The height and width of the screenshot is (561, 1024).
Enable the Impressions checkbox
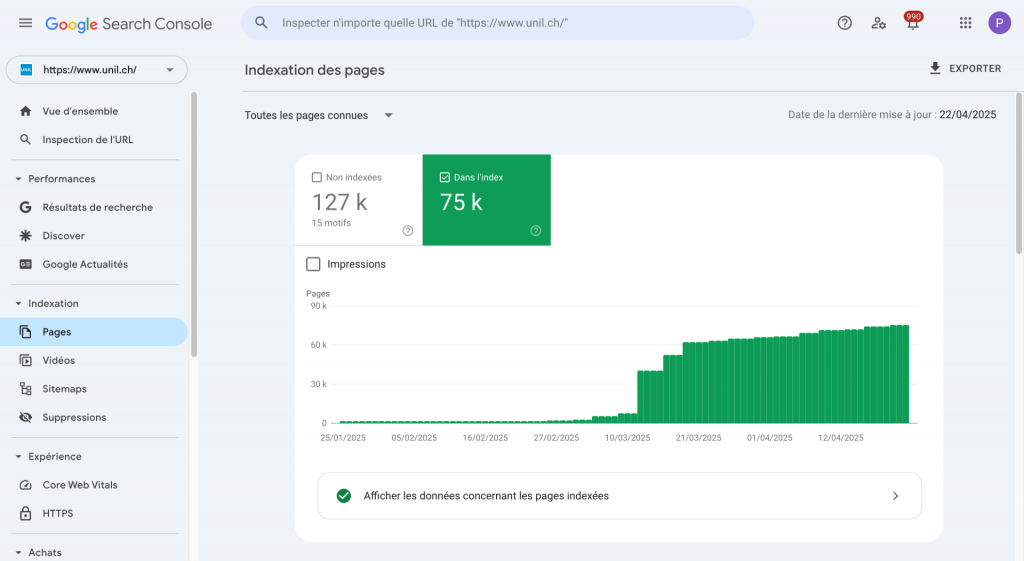point(313,264)
